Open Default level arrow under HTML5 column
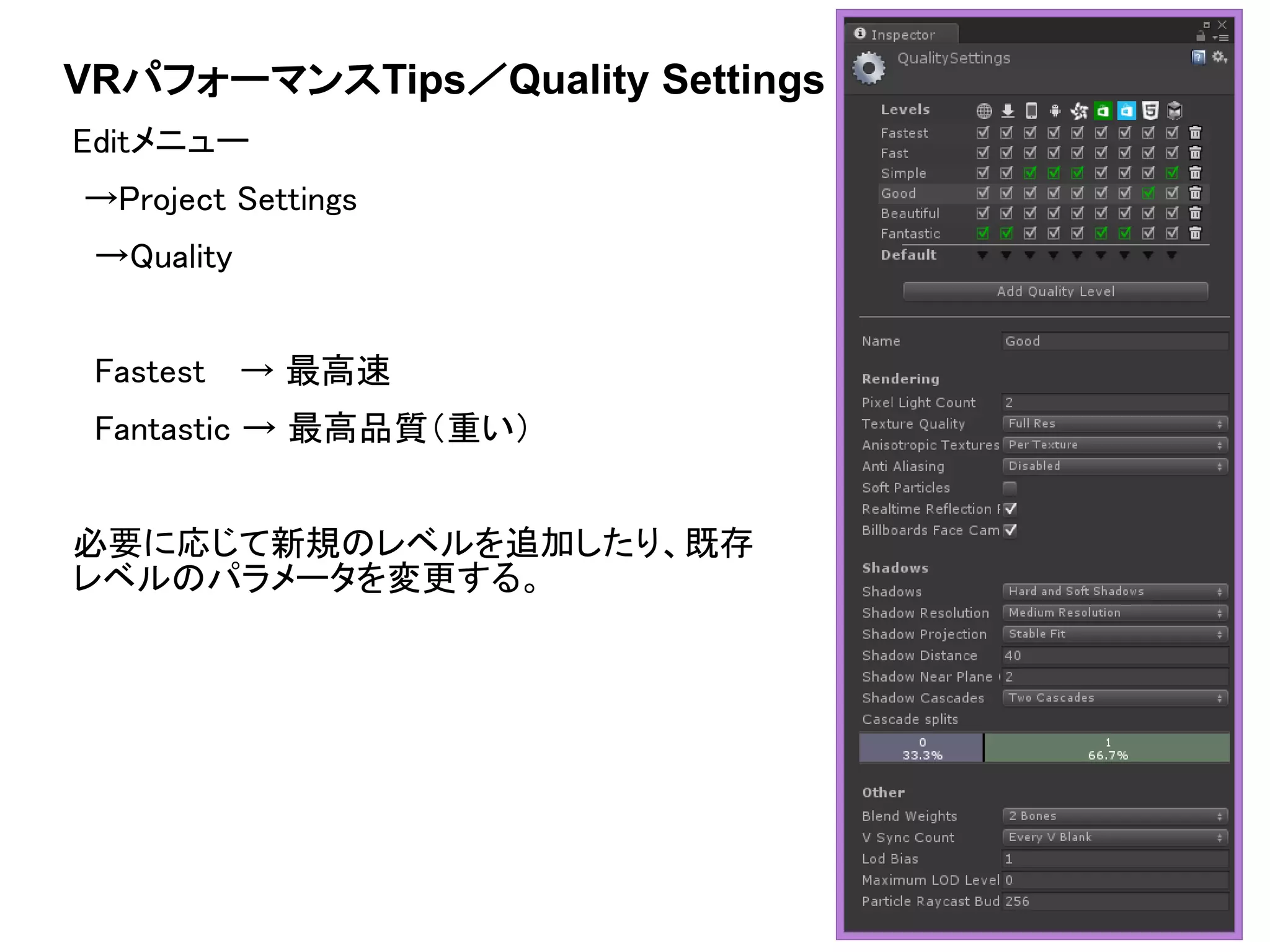This screenshot has width=1270, height=952. pyautogui.click(x=1148, y=255)
